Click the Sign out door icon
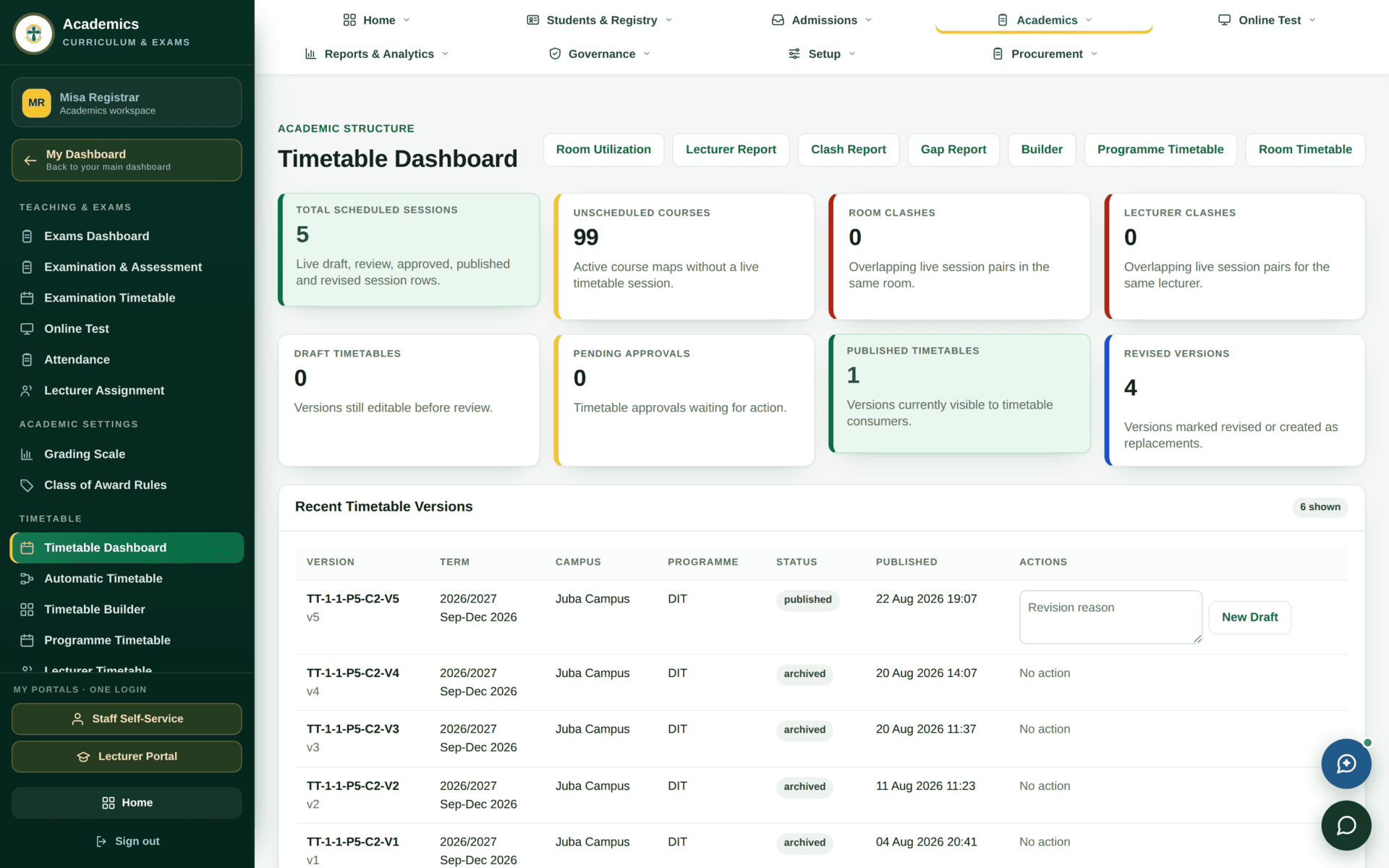Viewport: 1389px width, 868px height. (x=101, y=841)
